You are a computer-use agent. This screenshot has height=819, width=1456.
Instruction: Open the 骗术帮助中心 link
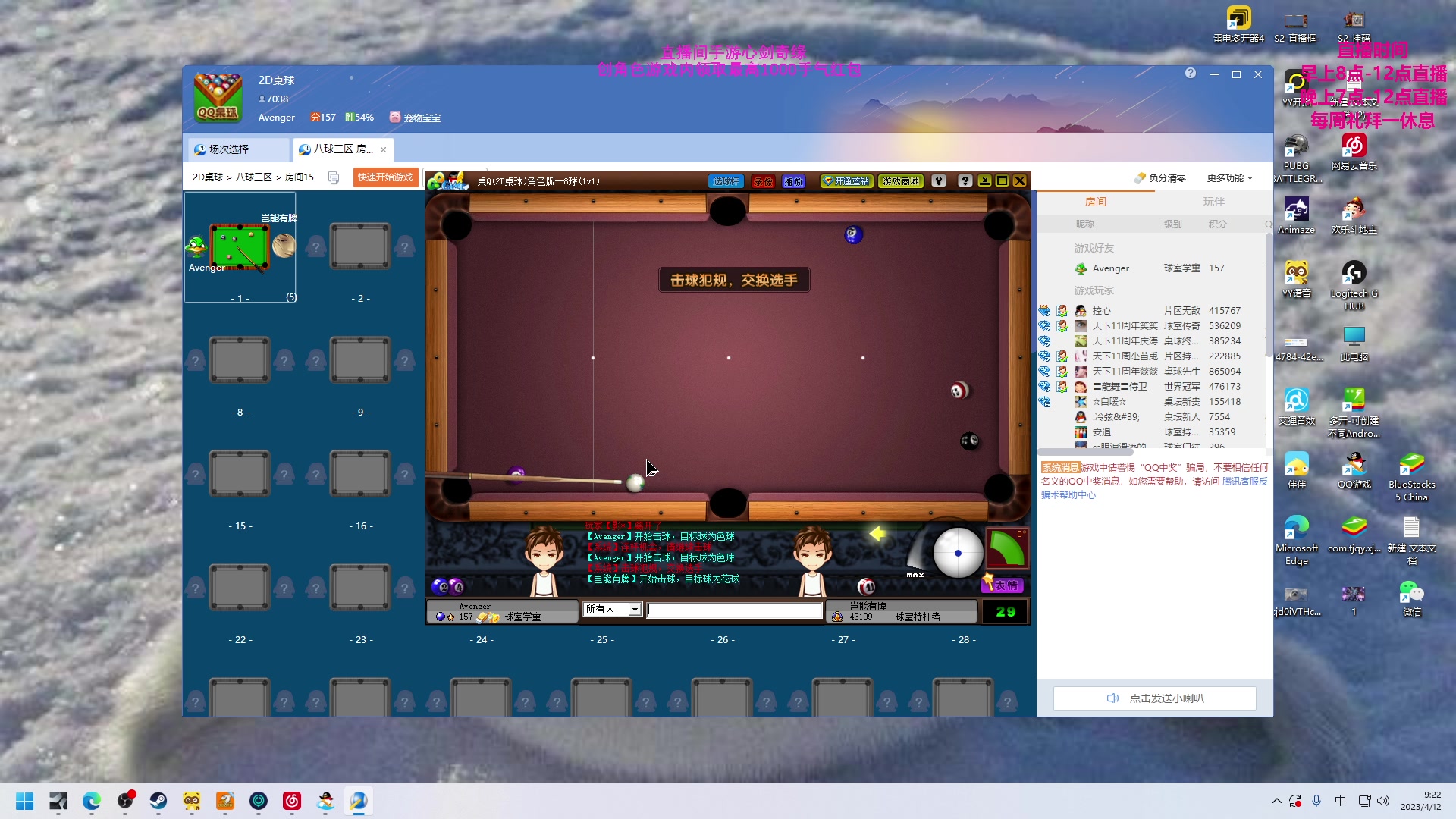click(x=1068, y=495)
